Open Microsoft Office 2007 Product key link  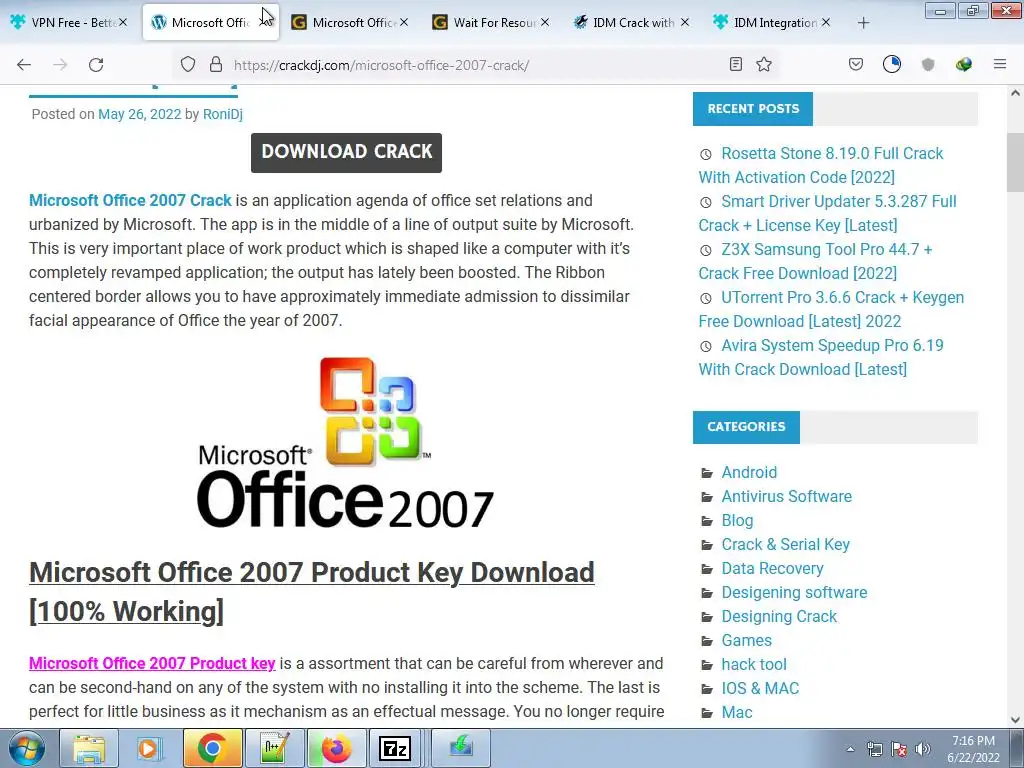(152, 663)
